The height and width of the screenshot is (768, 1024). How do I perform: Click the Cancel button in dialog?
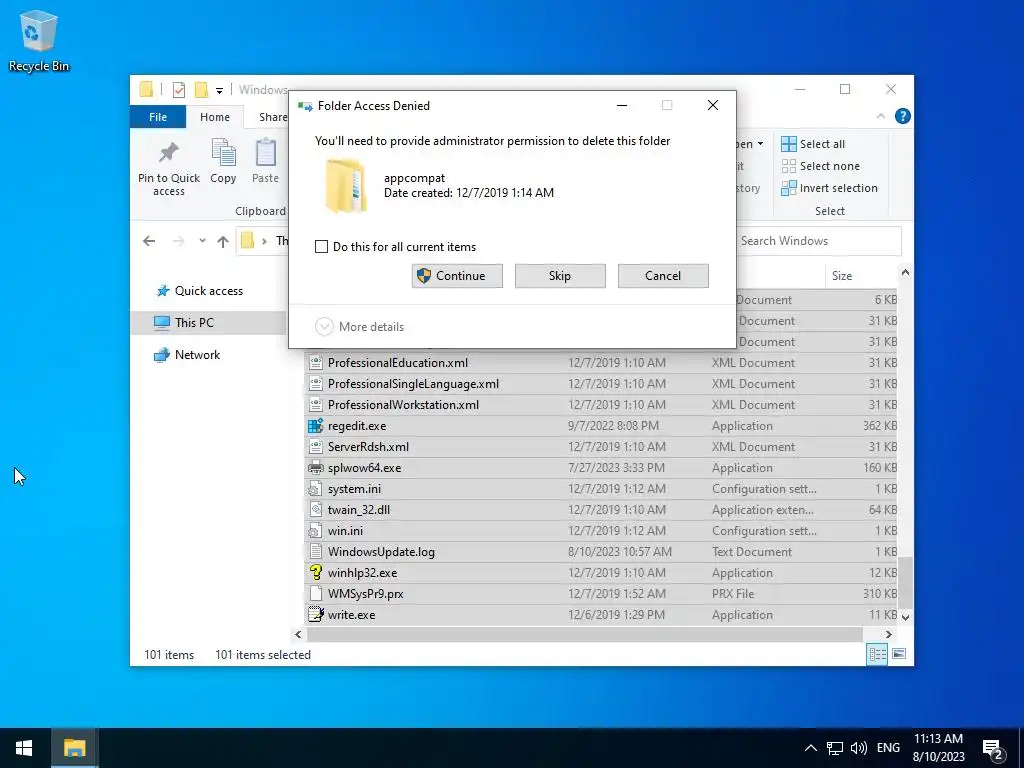[x=663, y=276]
